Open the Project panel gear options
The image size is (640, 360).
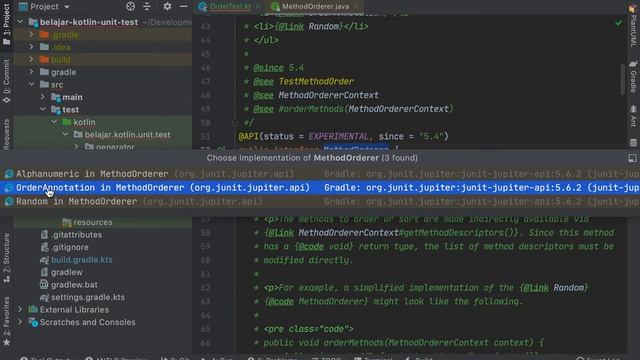tap(167, 6)
